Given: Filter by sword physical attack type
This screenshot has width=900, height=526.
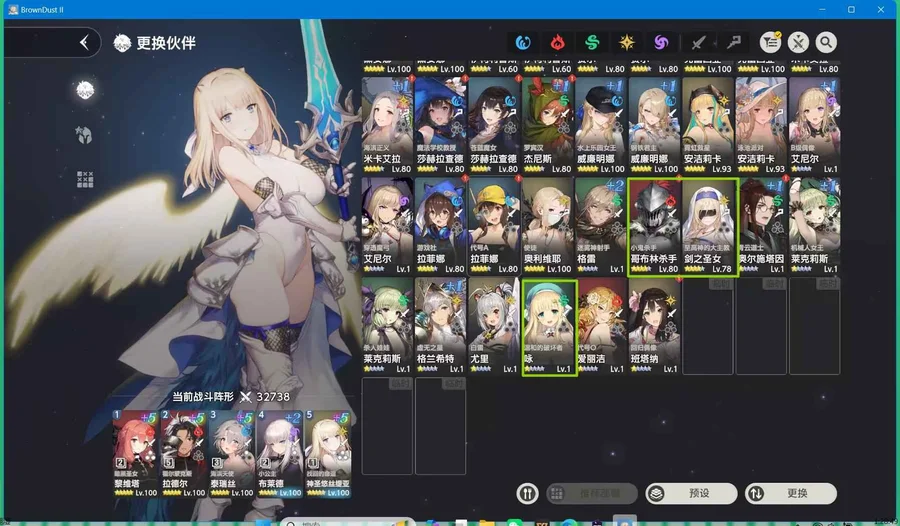Looking at the screenshot, I should point(700,42).
